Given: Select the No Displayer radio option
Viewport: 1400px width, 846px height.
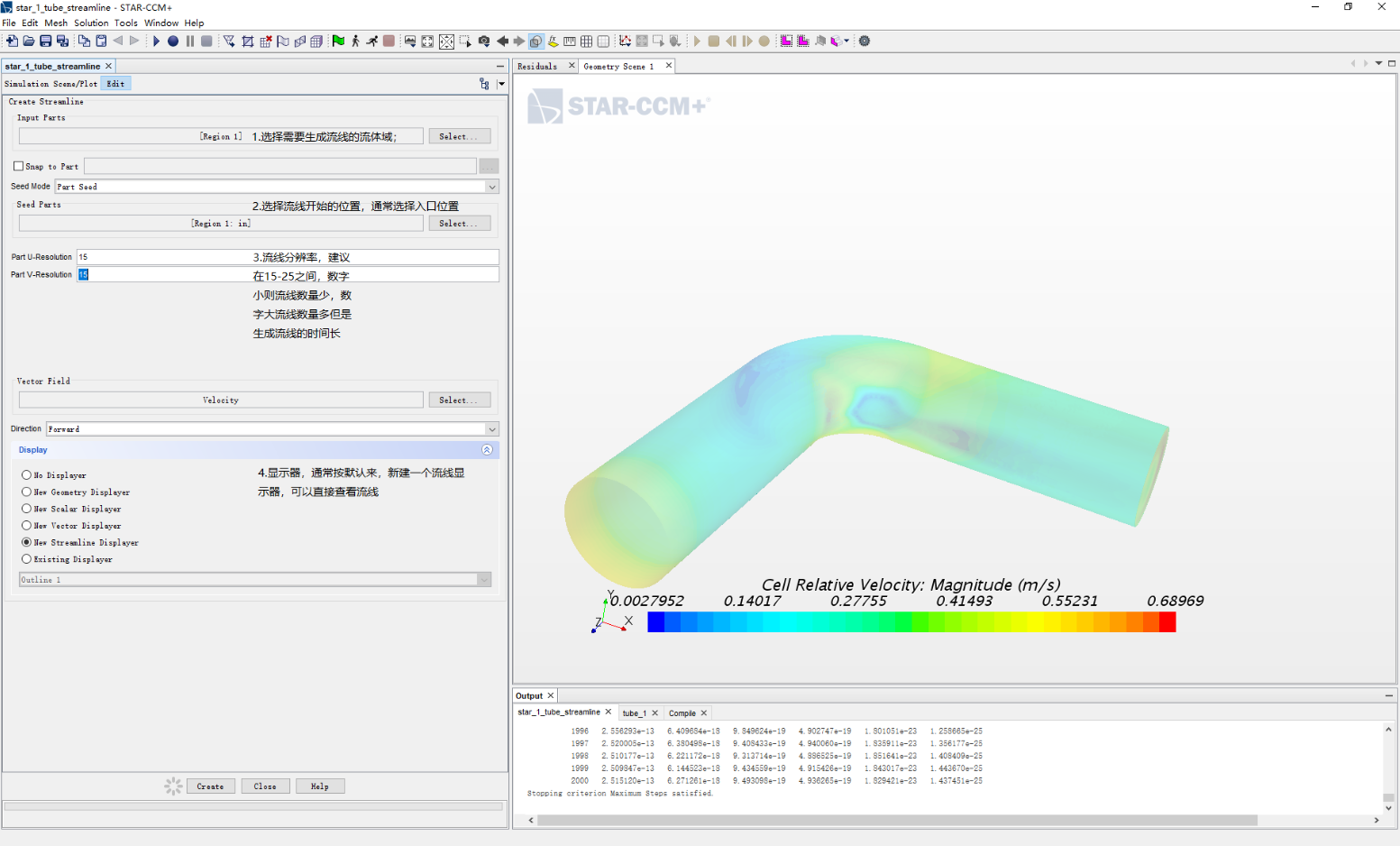Looking at the screenshot, I should tap(26, 474).
